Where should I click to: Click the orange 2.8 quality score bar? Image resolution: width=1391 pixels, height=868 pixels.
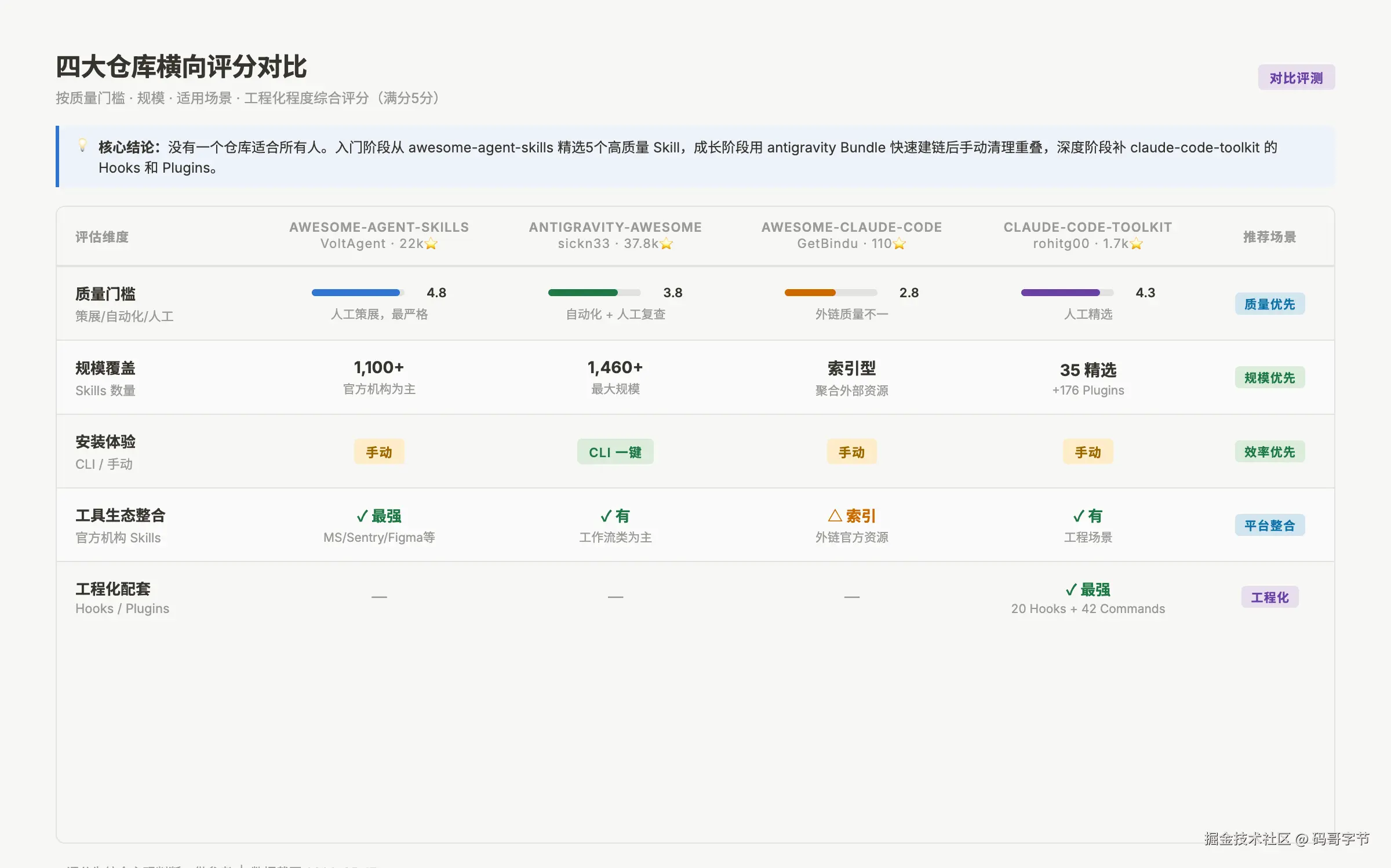831,293
